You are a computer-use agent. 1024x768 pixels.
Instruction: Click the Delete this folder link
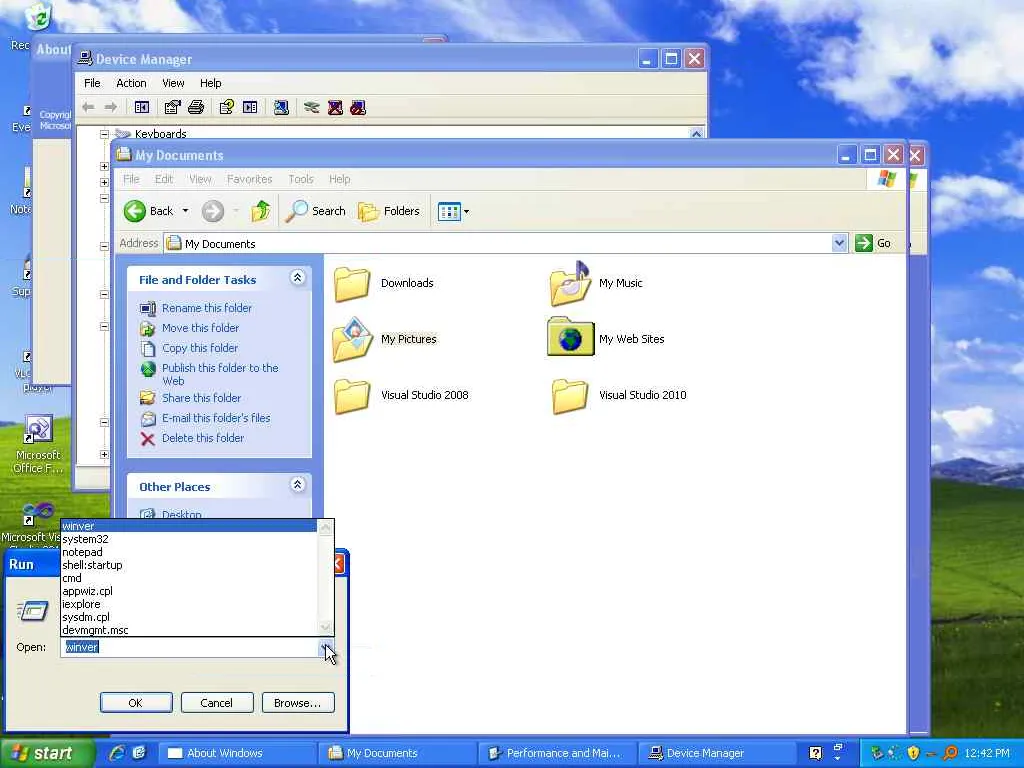coord(202,438)
